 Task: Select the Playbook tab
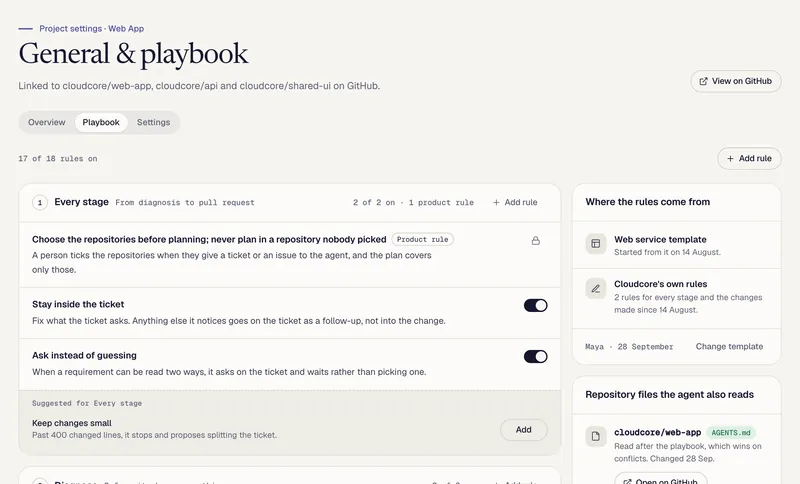[101, 122]
